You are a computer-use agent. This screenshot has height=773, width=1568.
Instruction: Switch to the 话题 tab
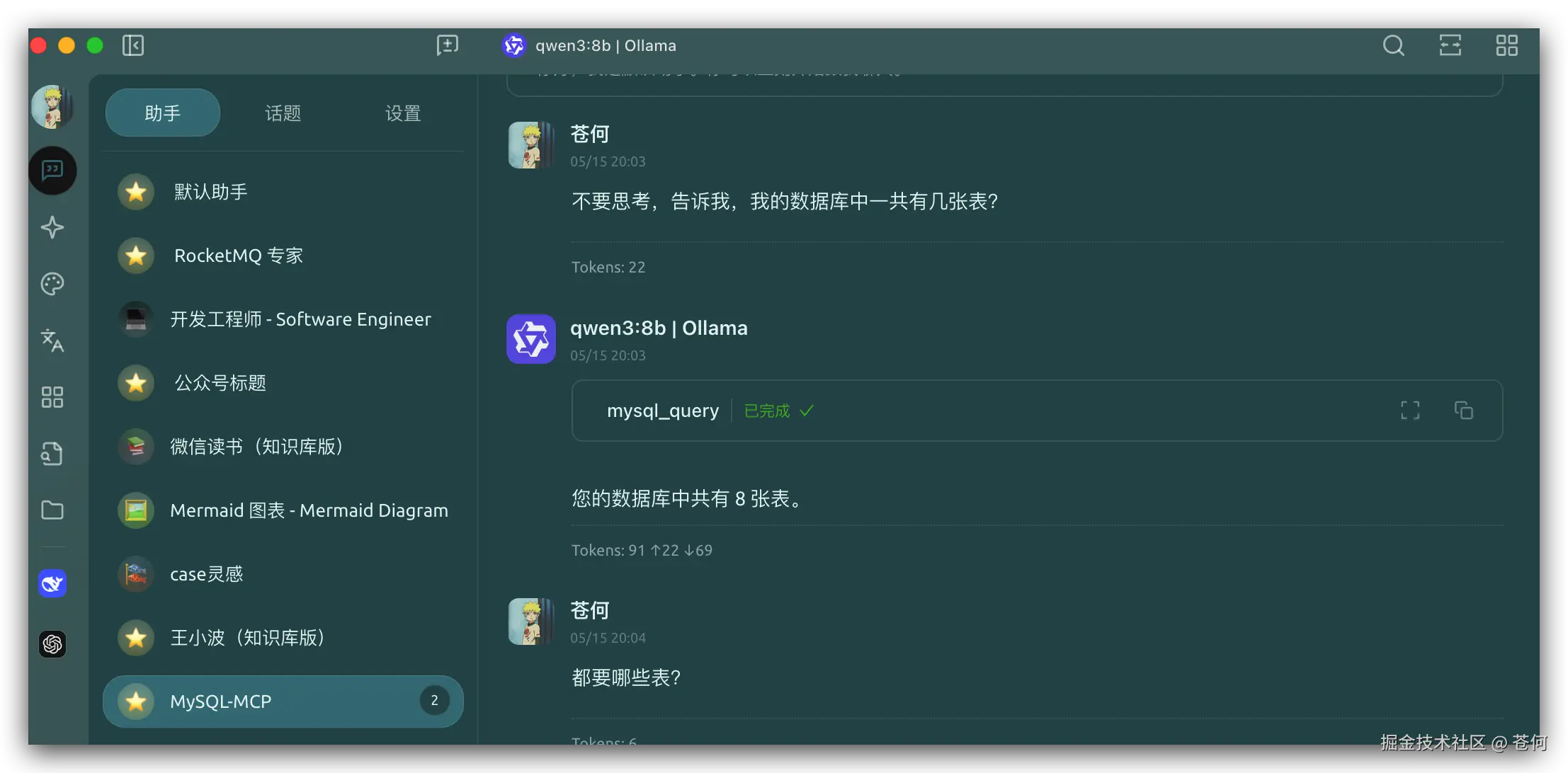point(283,113)
